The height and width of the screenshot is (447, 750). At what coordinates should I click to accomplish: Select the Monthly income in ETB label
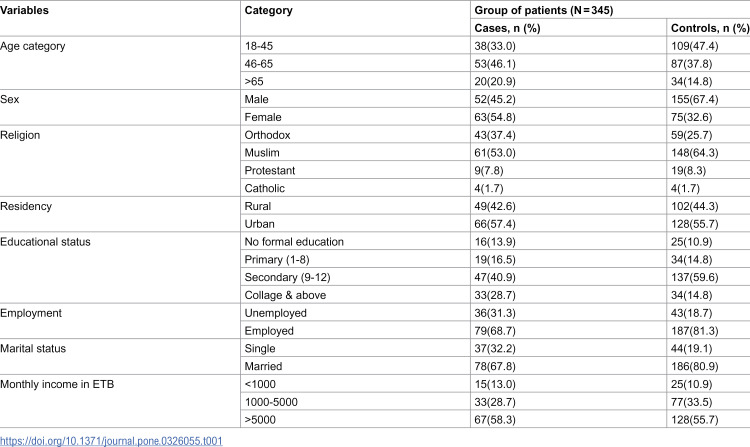[57, 384]
